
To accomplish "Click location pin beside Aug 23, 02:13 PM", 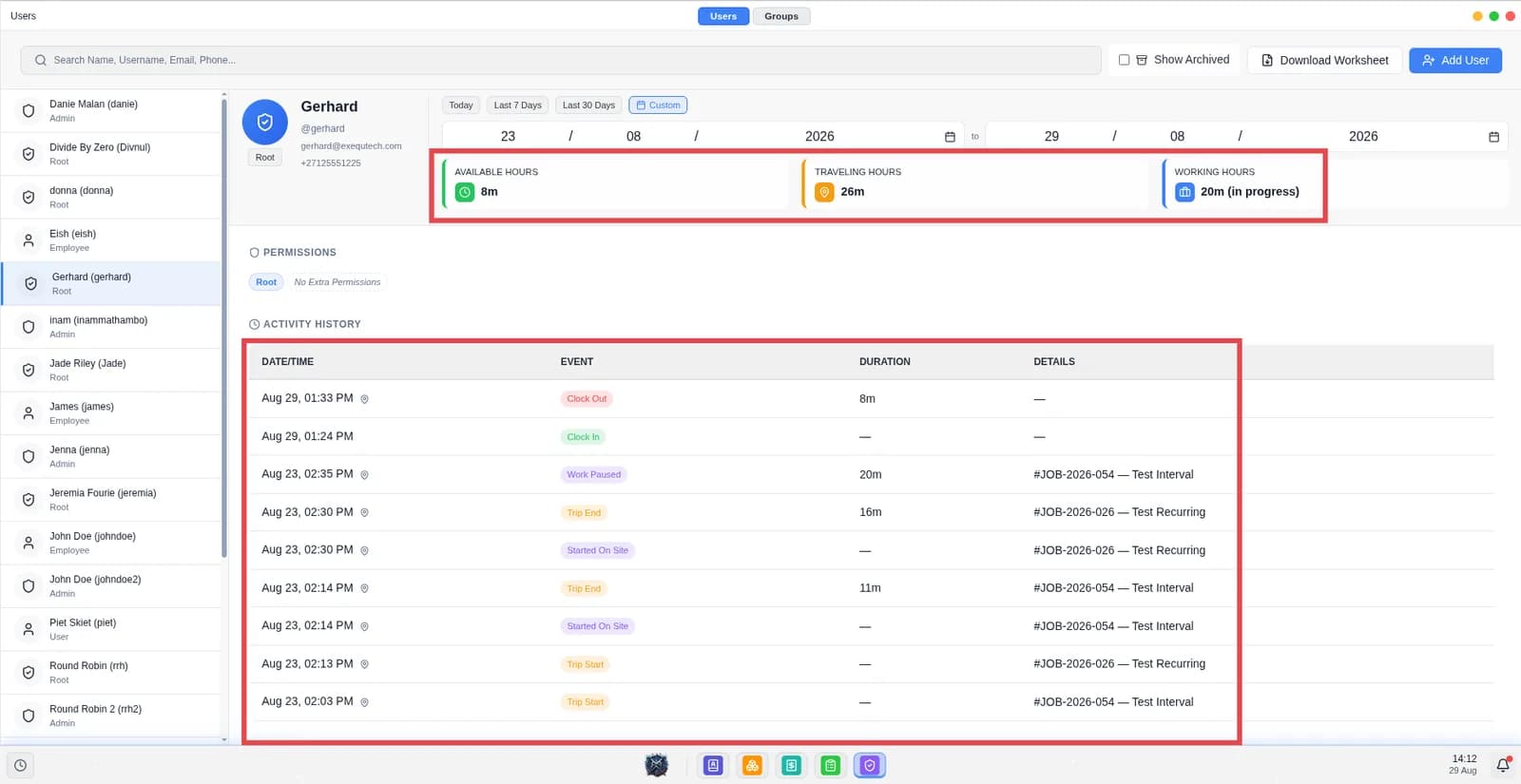I will [x=364, y=664].
